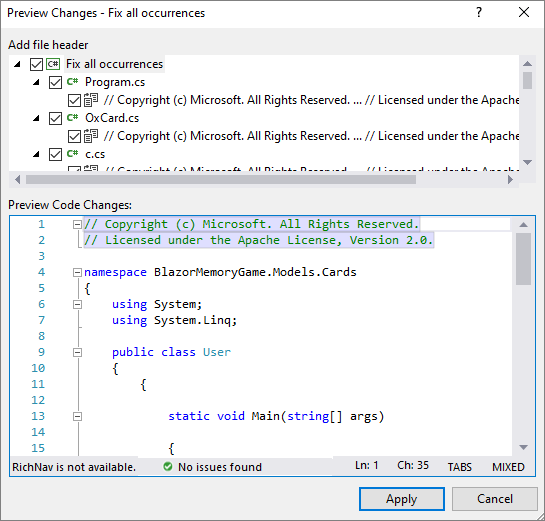Collapse the namespace block on line 4
Screen dimensions: 545x521
pyautogui.click(x=77, y=272)
